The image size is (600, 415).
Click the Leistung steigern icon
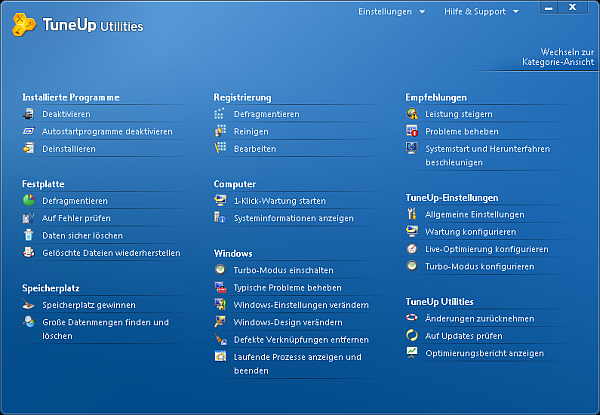click(412, 113)
